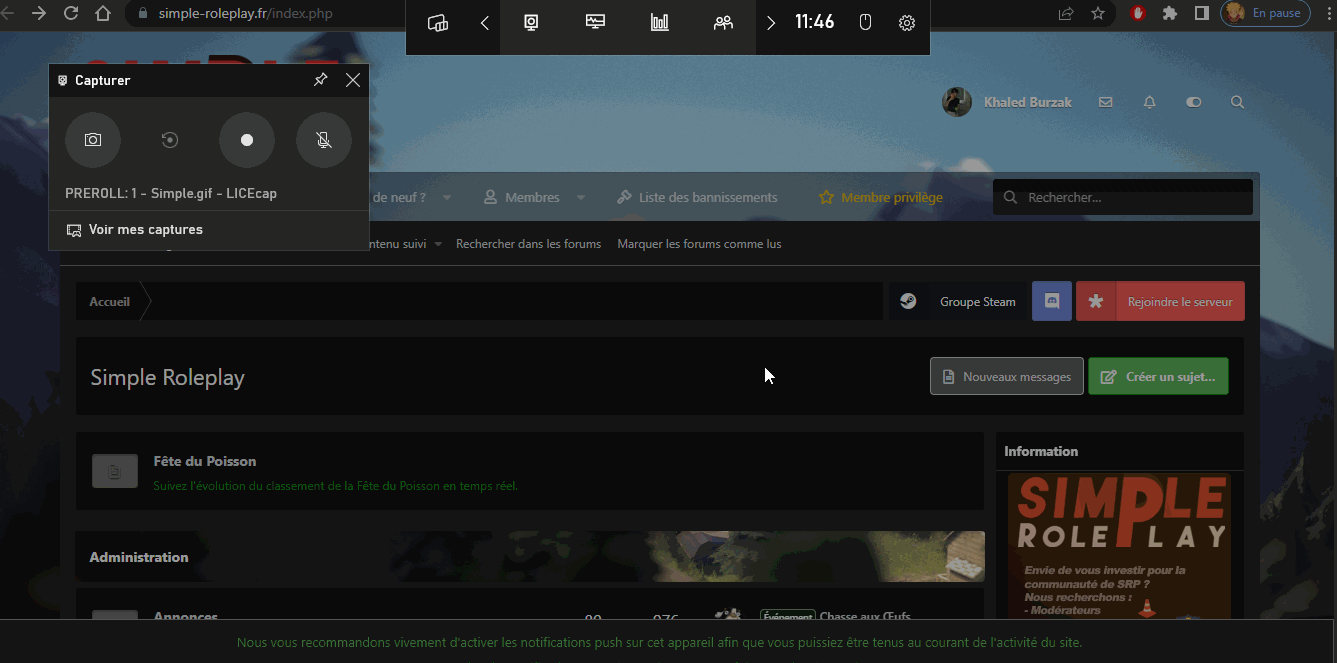Screen dimensions: 1337x663
Task: Click the Information sidebar heading
Action: pyautogui.click(x=1041, y=451)
